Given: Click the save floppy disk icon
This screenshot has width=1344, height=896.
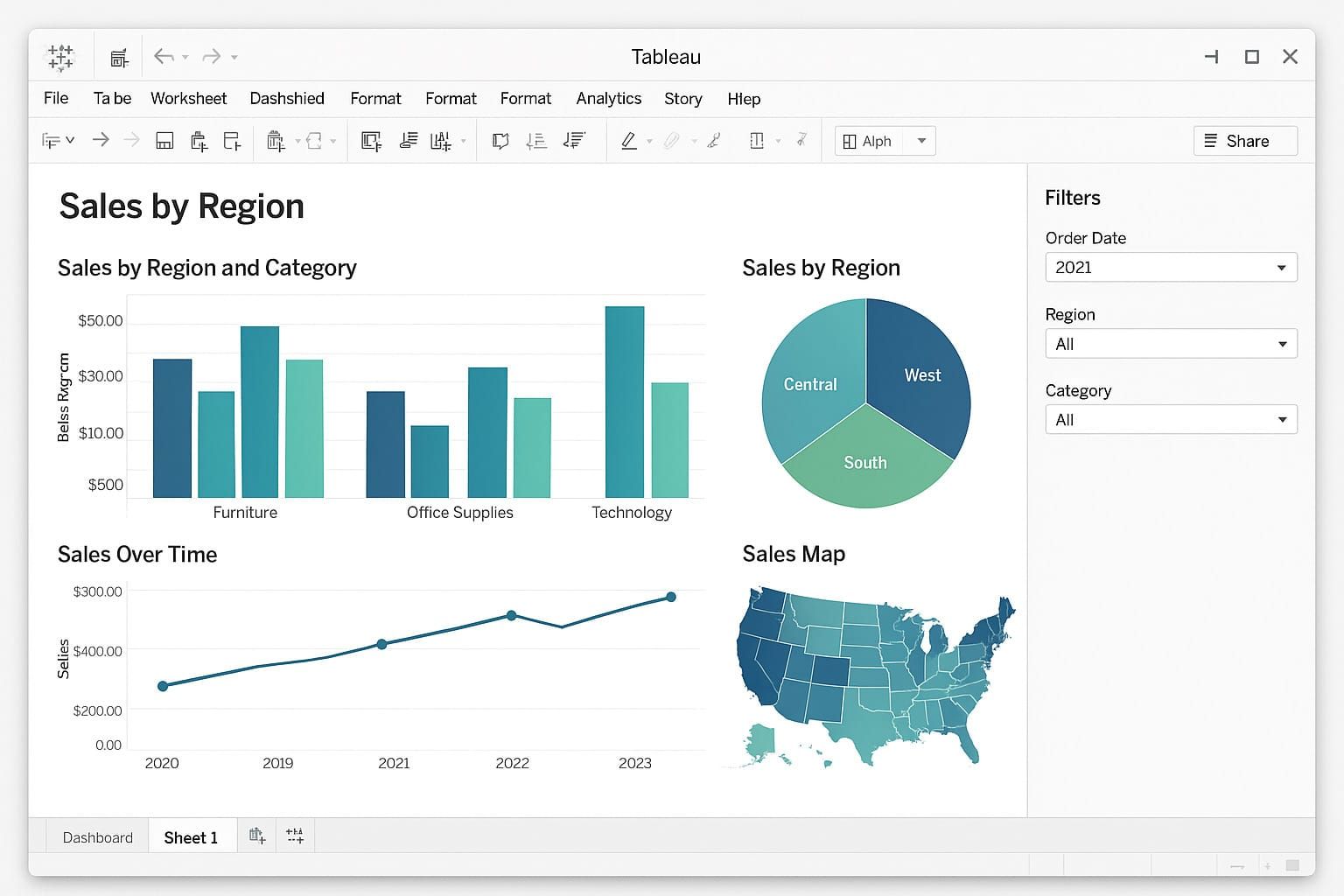Looking at the screenshot, I should click(x=164, y=141).
